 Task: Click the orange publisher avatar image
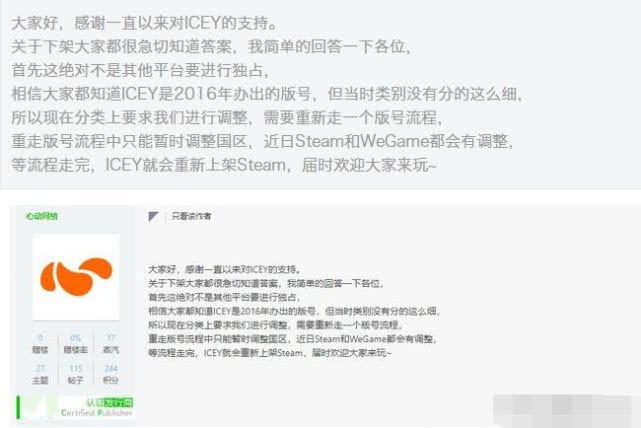point(76,277)
